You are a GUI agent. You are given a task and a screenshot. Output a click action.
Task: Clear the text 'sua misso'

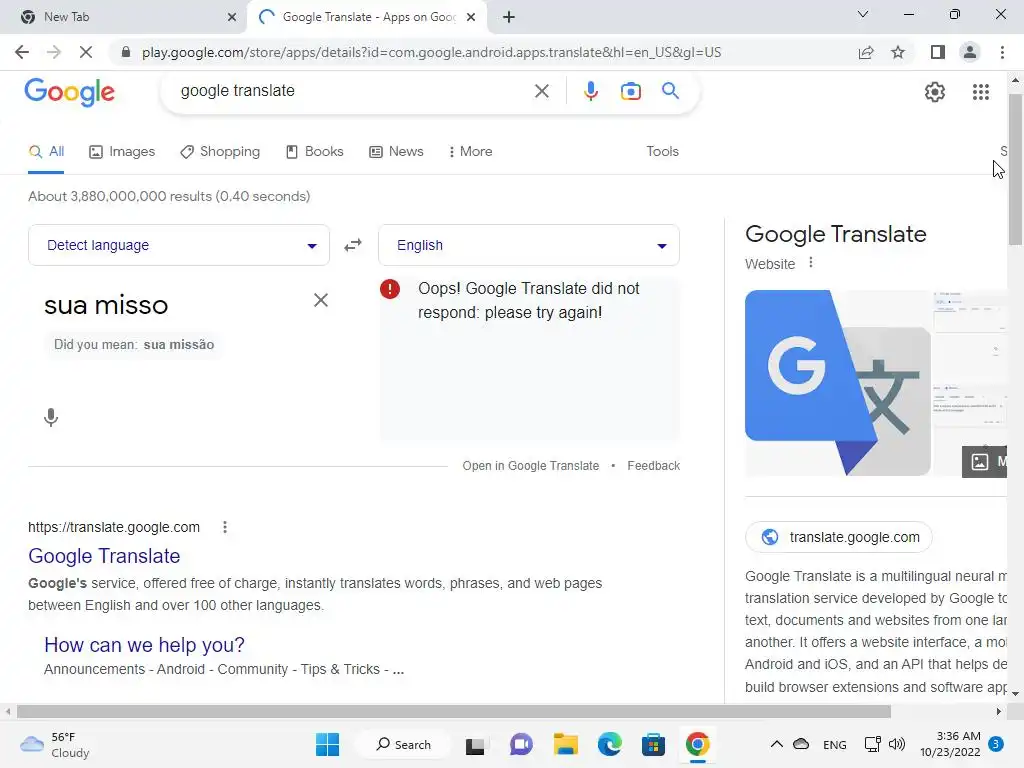(321, 300)
